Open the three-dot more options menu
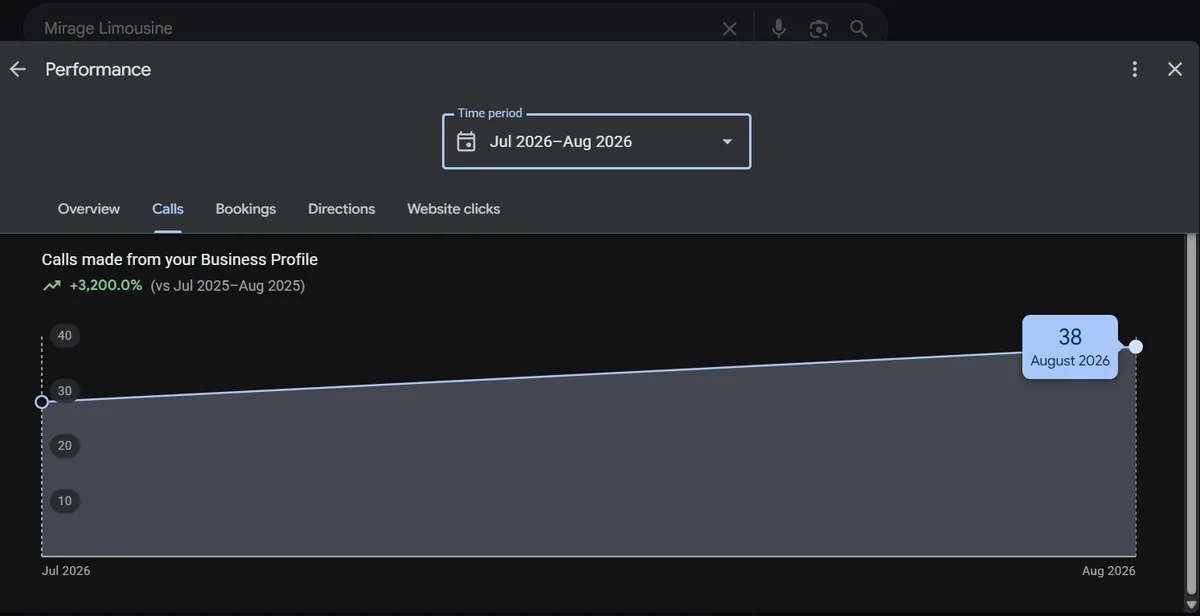Screen dimensions: 1200x616 (x=1134, y=69)
